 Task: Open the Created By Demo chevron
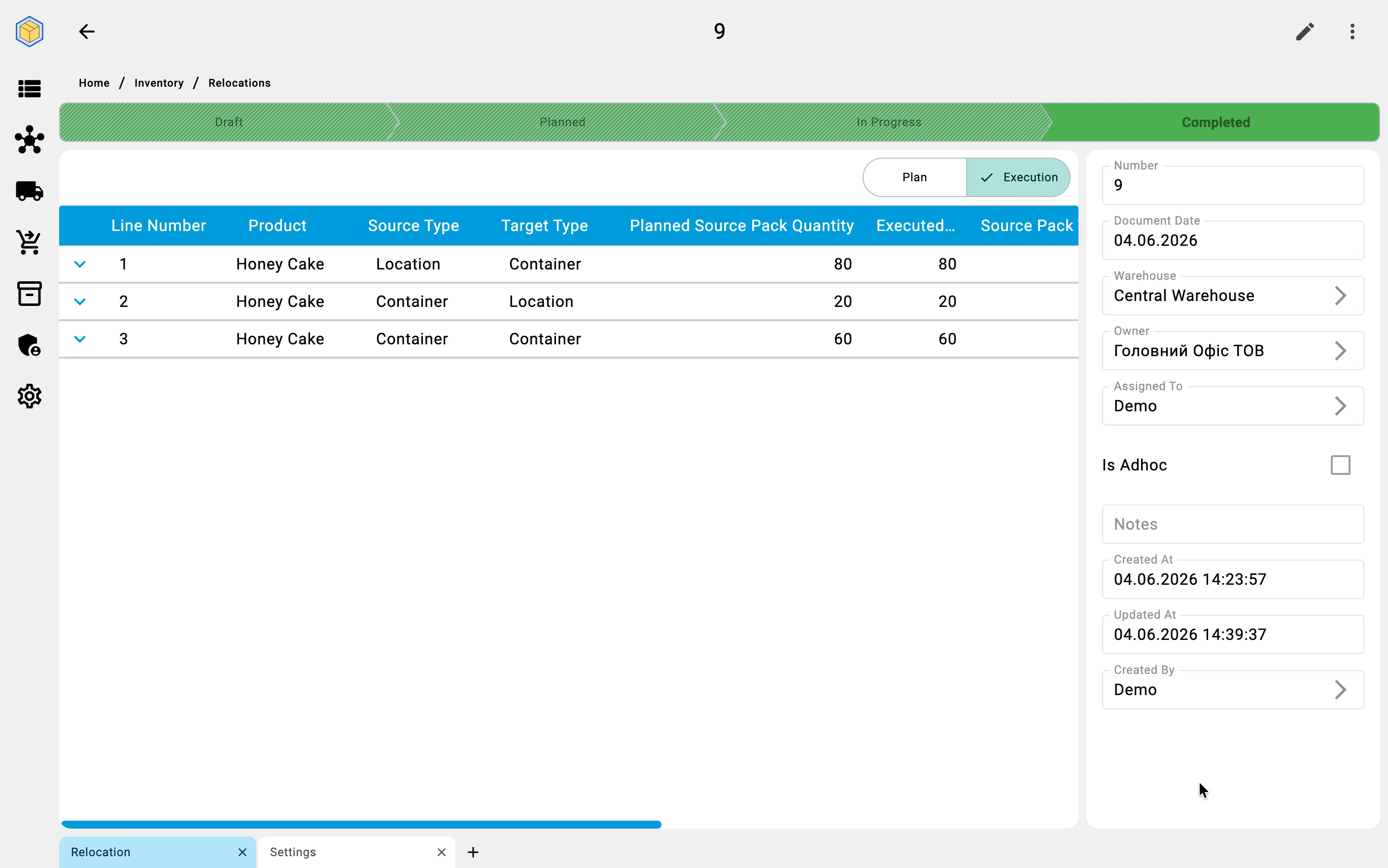(x=1340, y=690)
